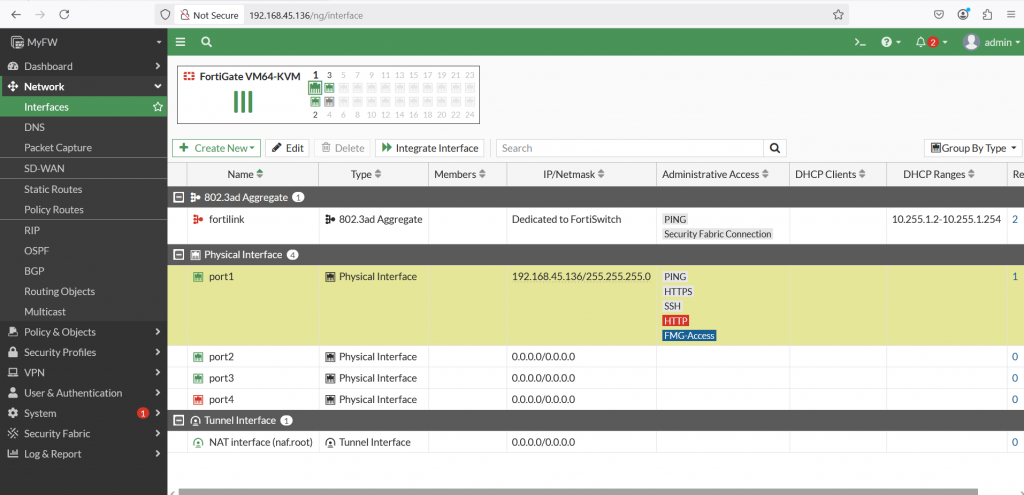This screenshot has height=495, width=1024.
Task: Click the Integrate Interface button
Action: 430,148
